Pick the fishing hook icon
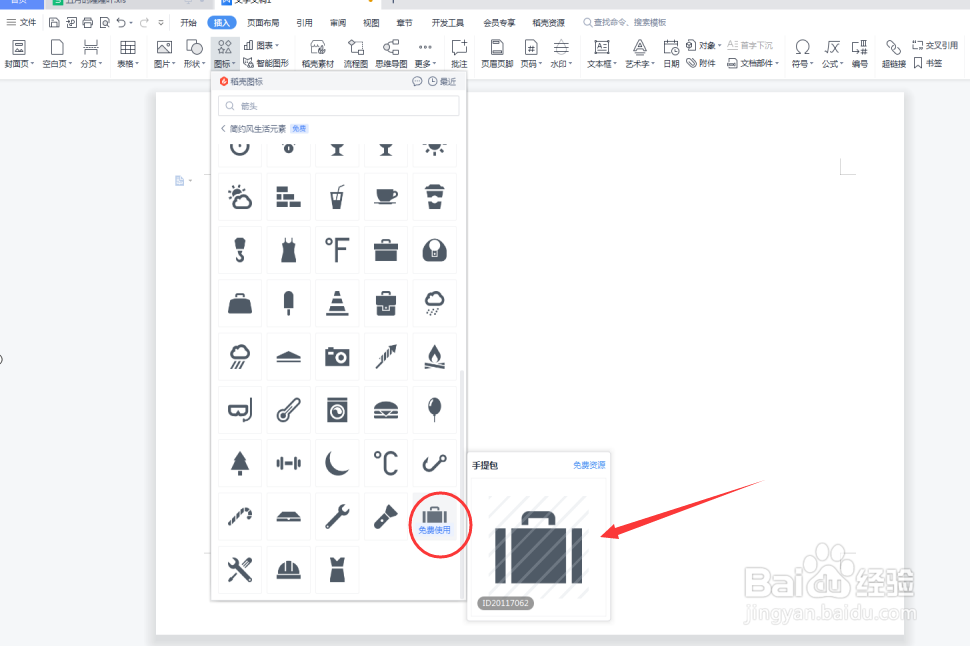Screen dimensions: 970x646 click(x=434, y=463)
